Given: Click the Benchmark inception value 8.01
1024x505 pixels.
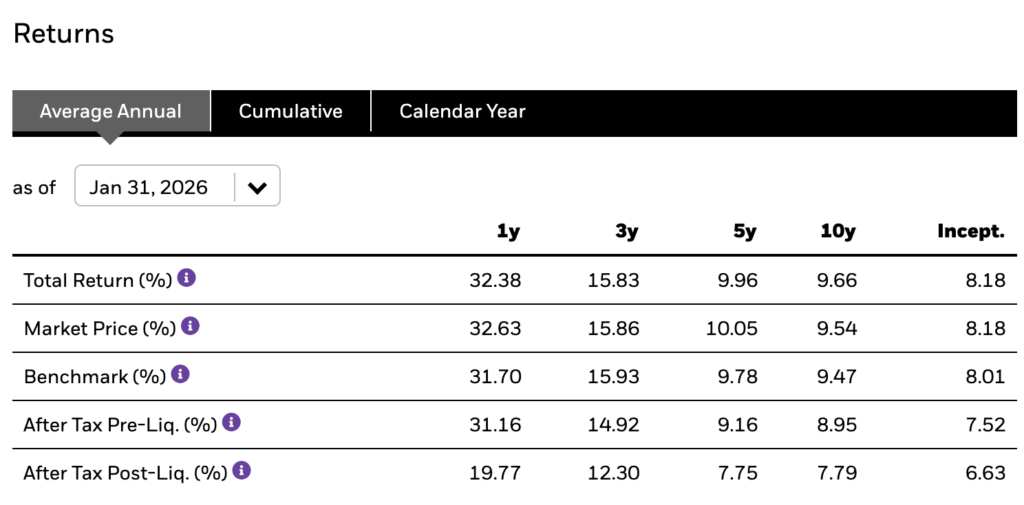Looking at the screenshot, I should (x=986, y=376).
